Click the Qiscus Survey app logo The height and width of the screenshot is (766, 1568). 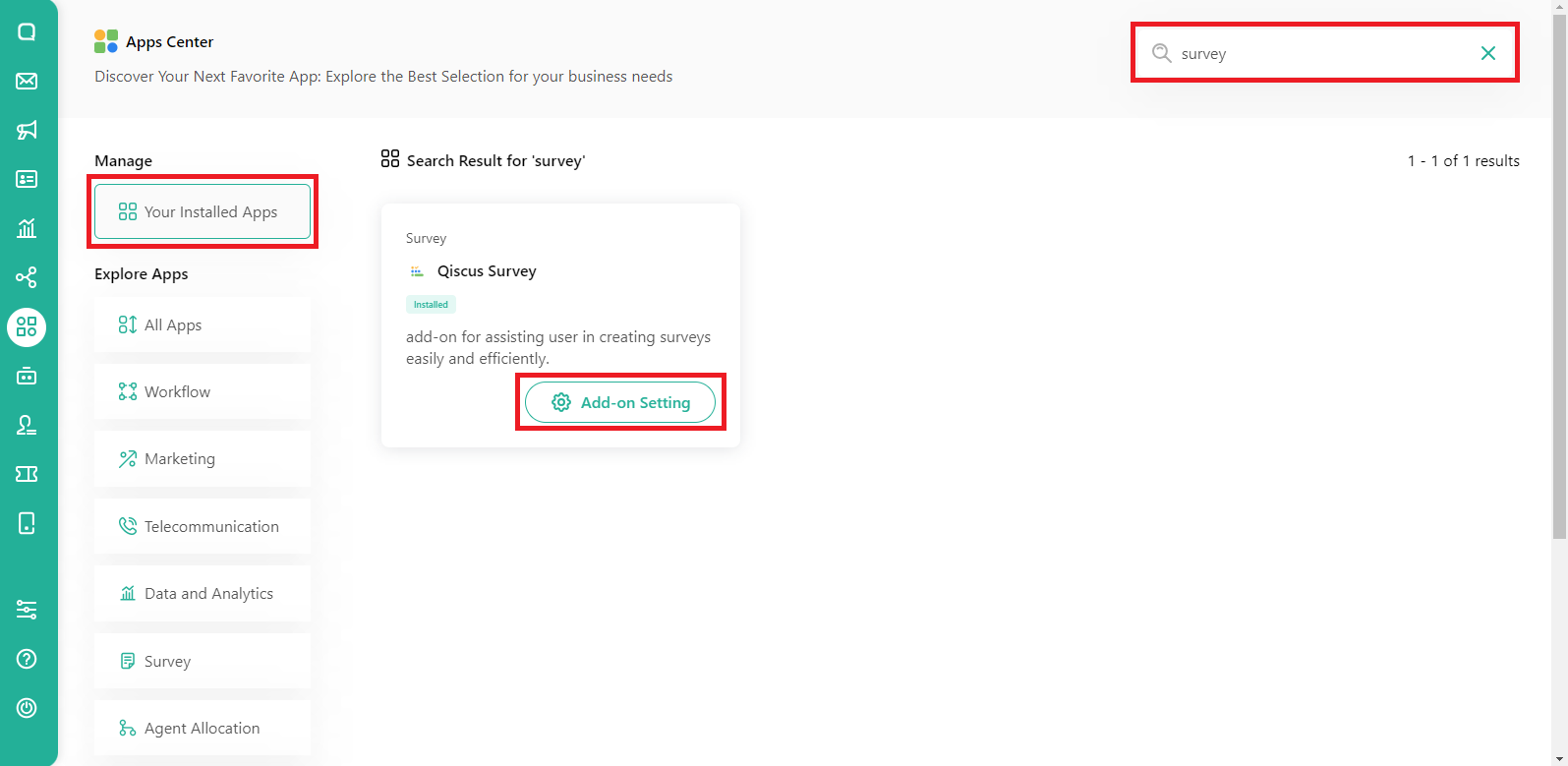coord(417,271)
